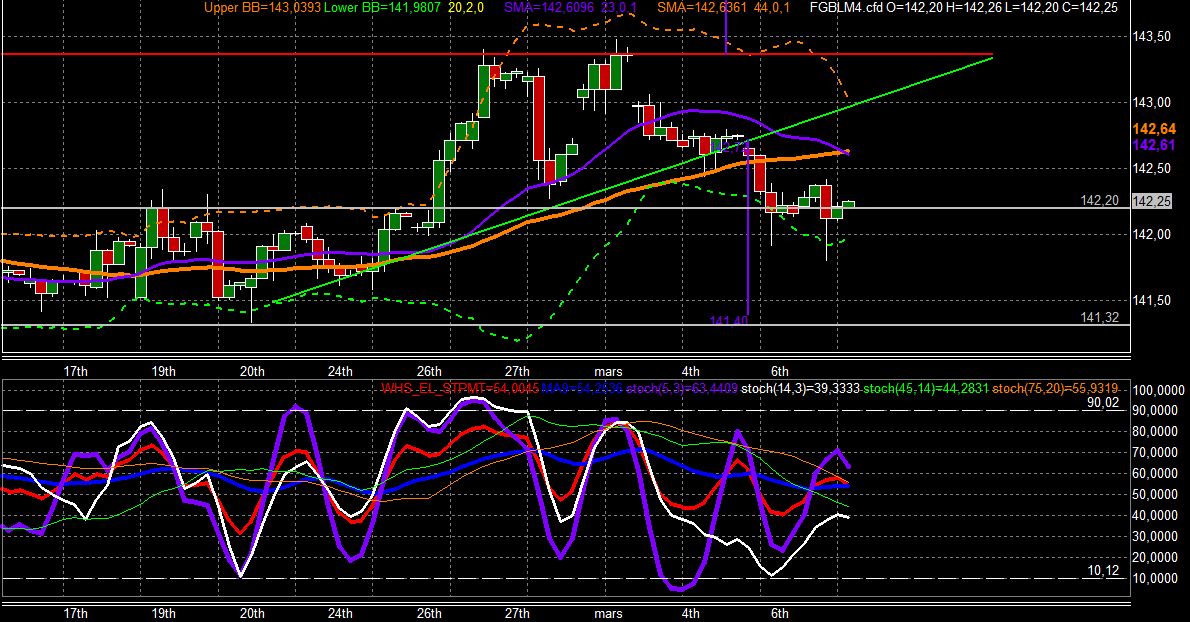The image size is (1190, 622).
Task: Click the 142,20 horizontal line label
Action: (x=1100, y=200)
